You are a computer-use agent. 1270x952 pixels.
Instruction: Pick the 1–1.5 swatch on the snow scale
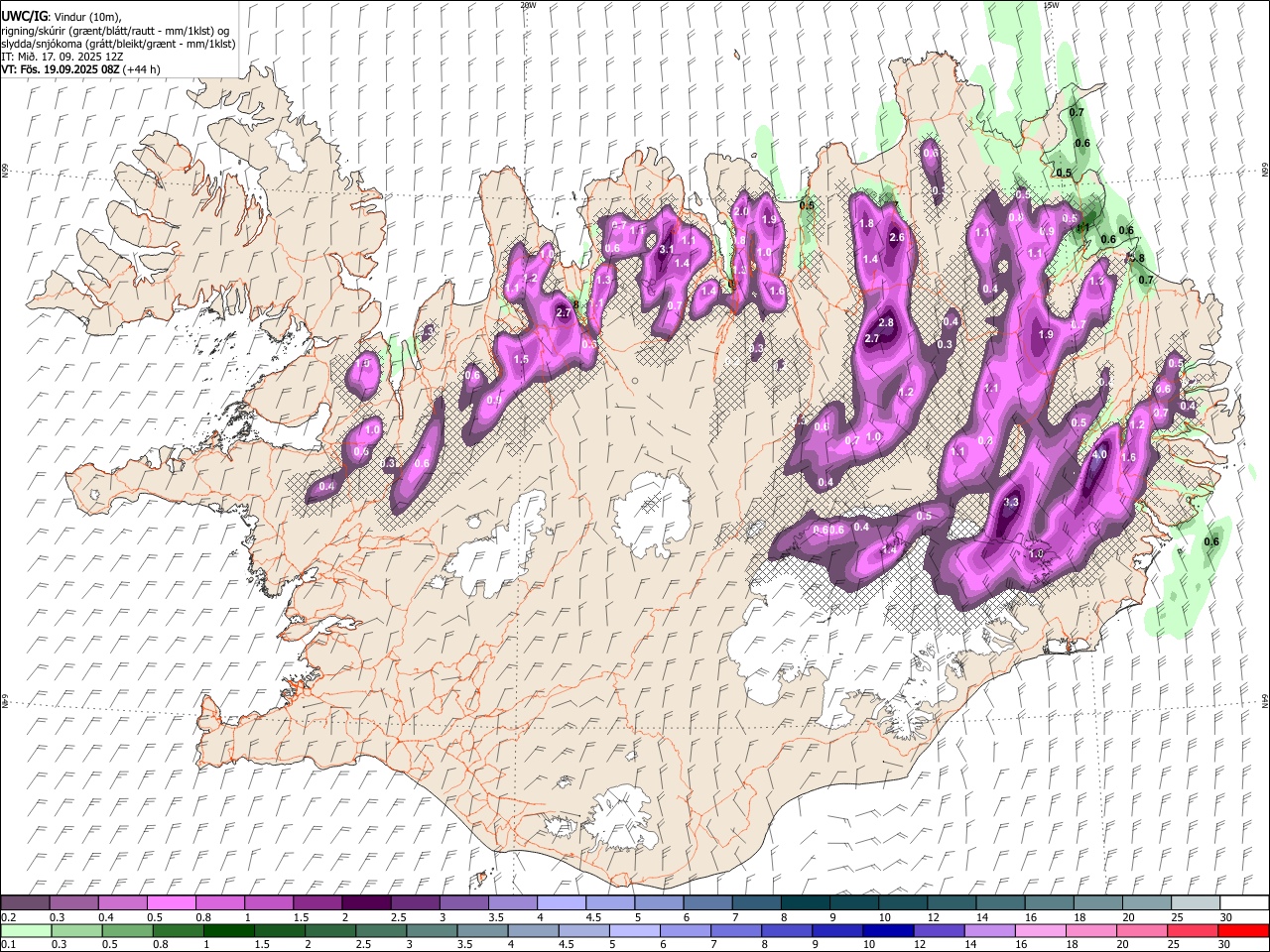tap(269, 903)
